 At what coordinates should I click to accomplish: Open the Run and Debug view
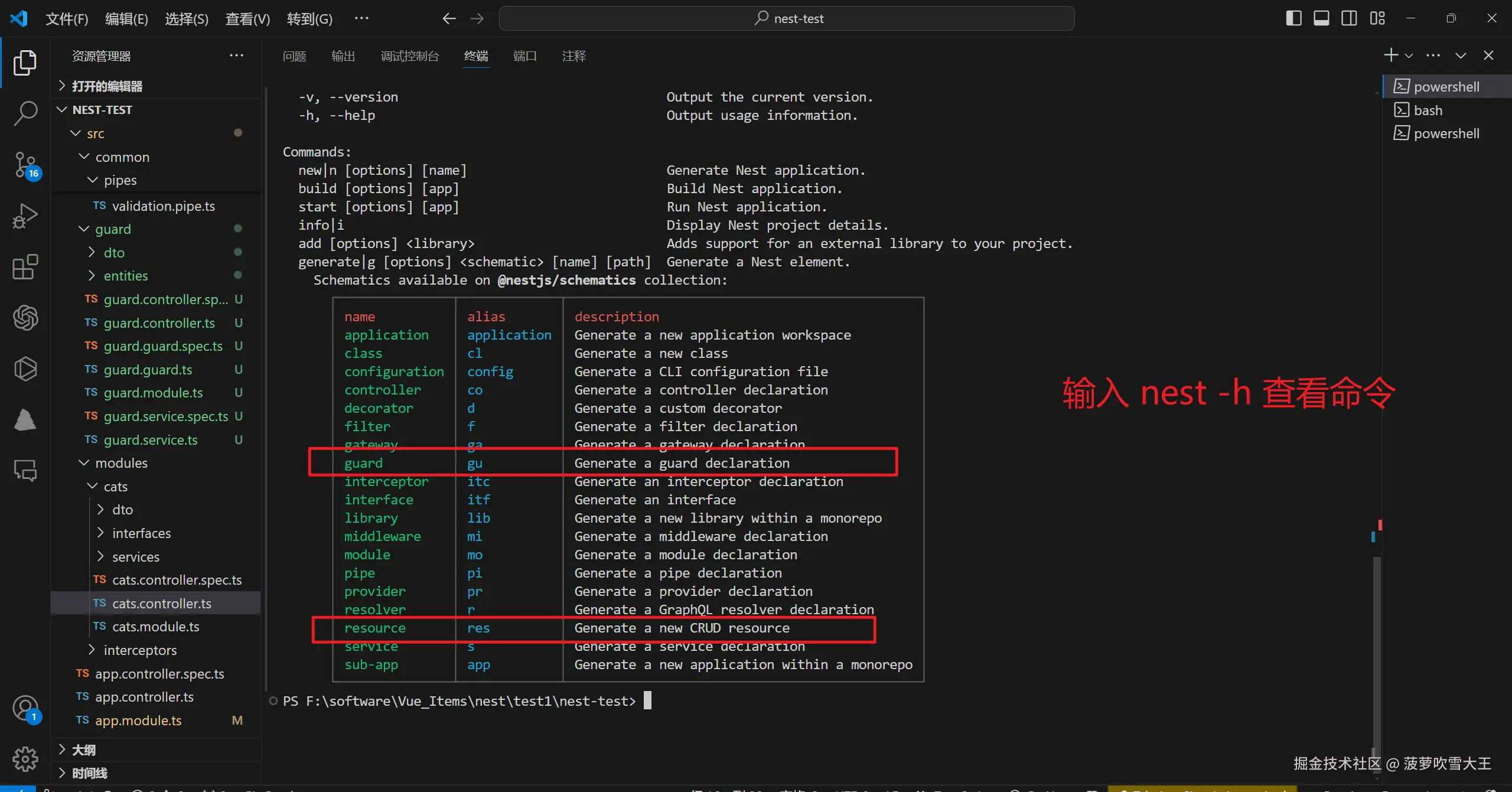pos(25,216)
